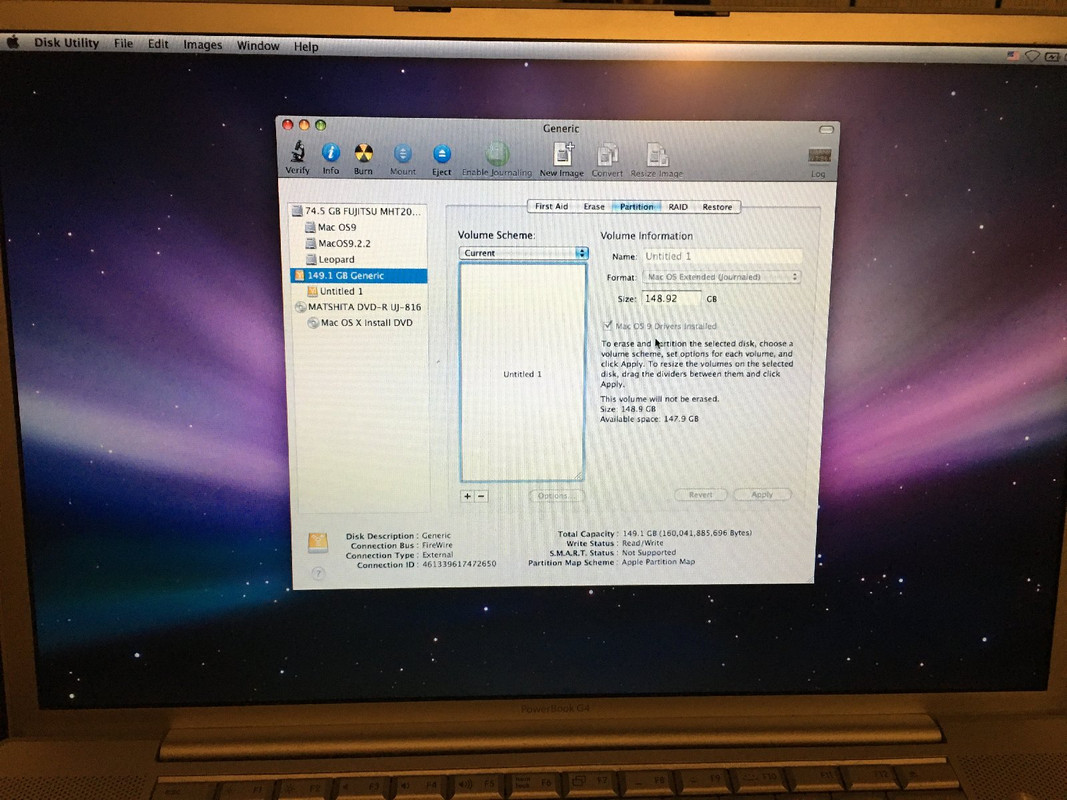Open the Log toolbar icon
This screenshot has width=1067, height=800.
point(819,156)
